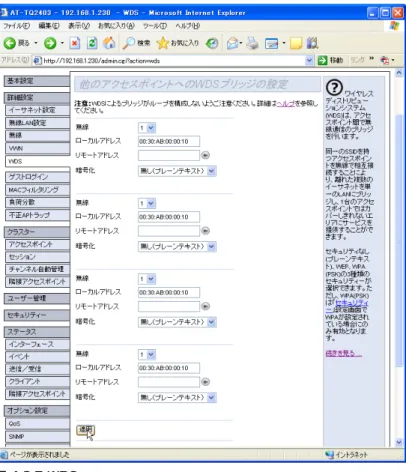Click the question mark help icon
This screenshot has width=406, height=472.
click(x=334, y=87)
